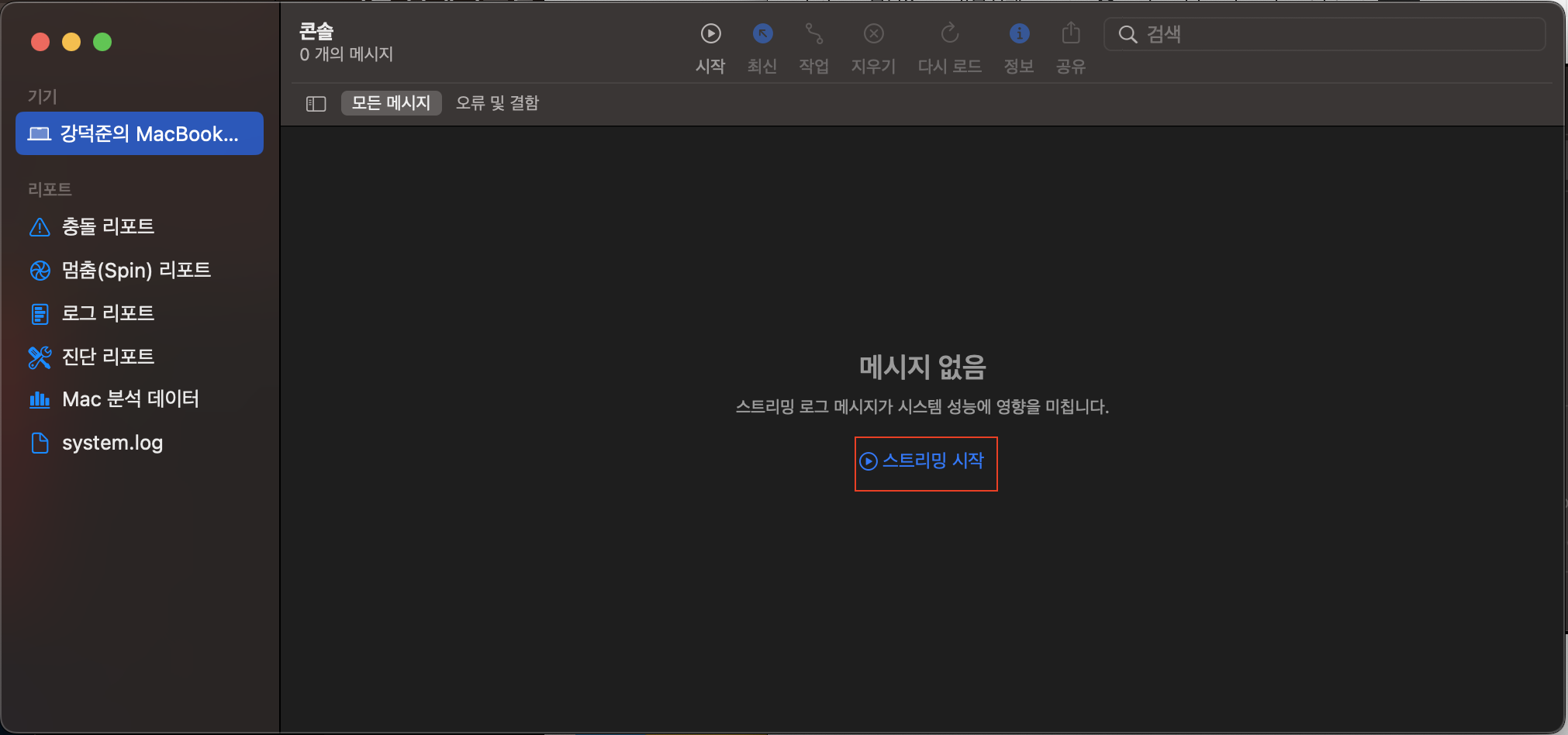
Task: Switch to the 오류 및 결함 tab
Action: 497,103
